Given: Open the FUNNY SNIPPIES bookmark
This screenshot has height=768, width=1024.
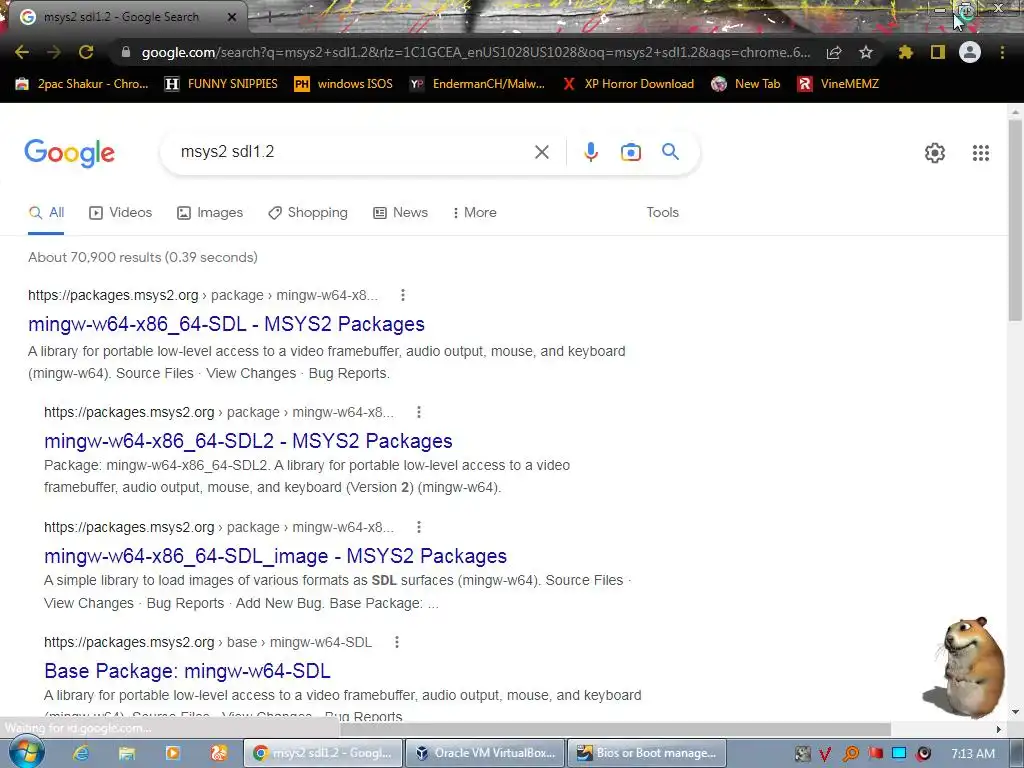Looking at the screenshot, I should [x=221, y=84].
